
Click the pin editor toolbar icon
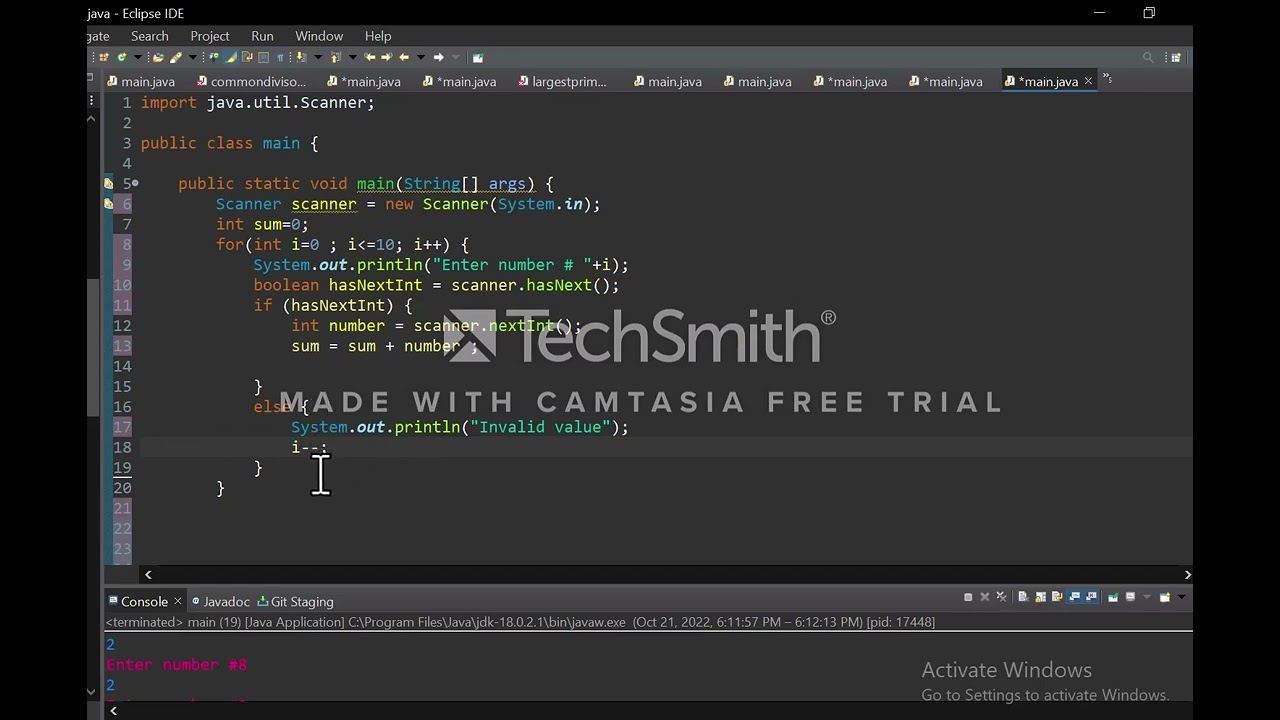(478, 57)
